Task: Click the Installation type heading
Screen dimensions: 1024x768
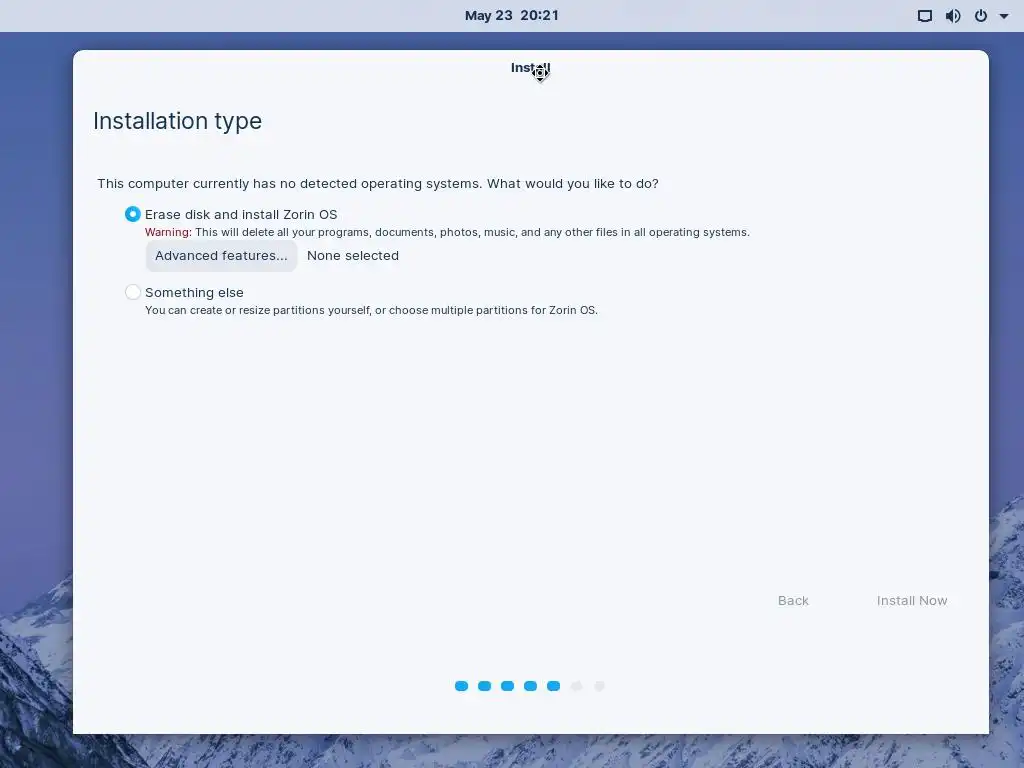Action: tap(178, 121)
